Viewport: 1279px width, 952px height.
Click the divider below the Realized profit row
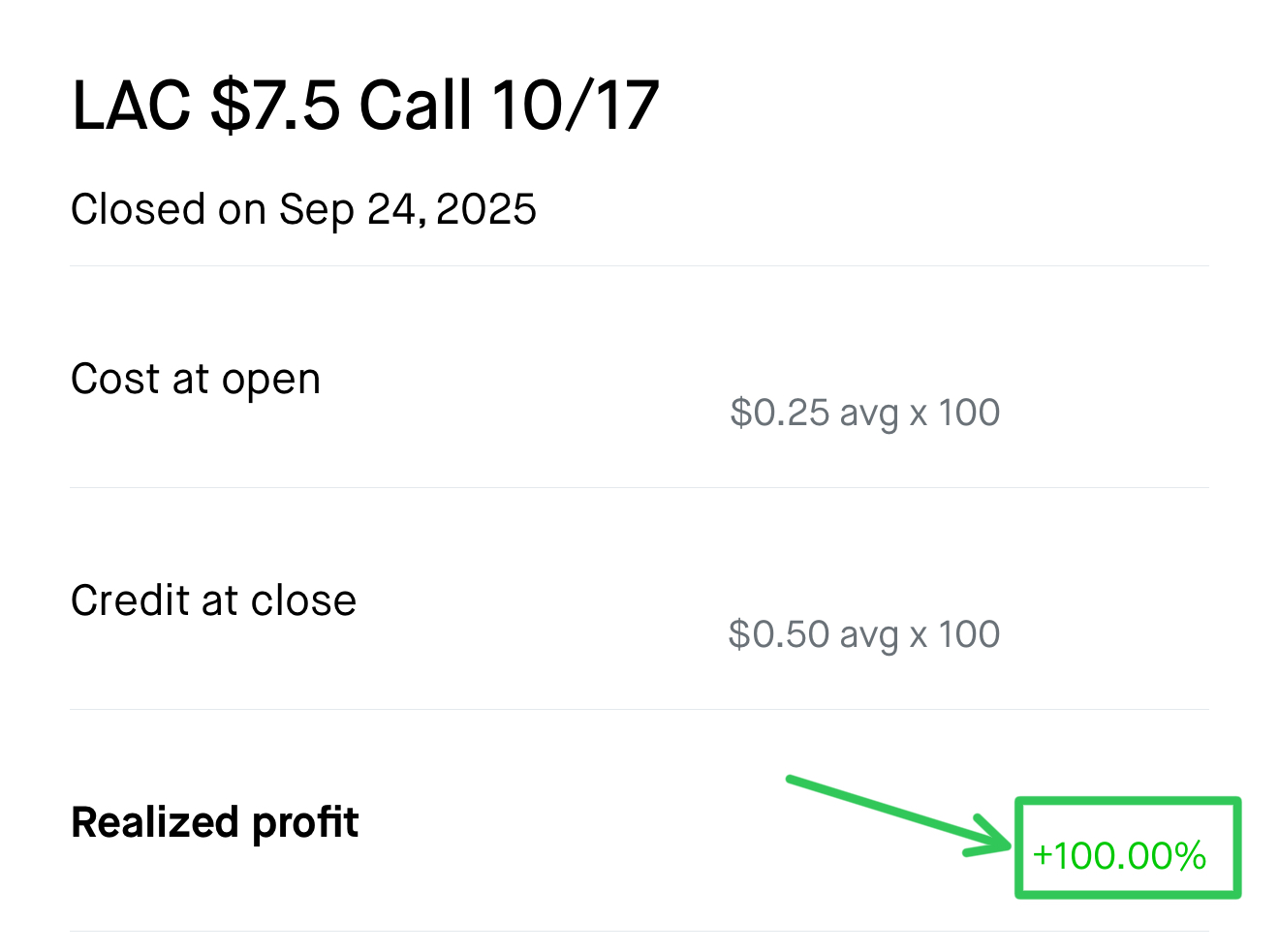[x=639, y=931]
